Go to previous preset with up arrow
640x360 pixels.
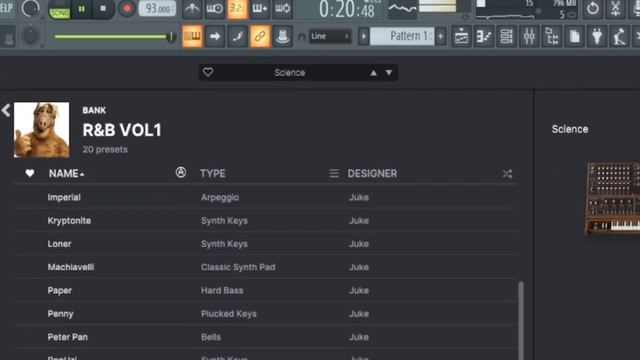coord(373,73)
